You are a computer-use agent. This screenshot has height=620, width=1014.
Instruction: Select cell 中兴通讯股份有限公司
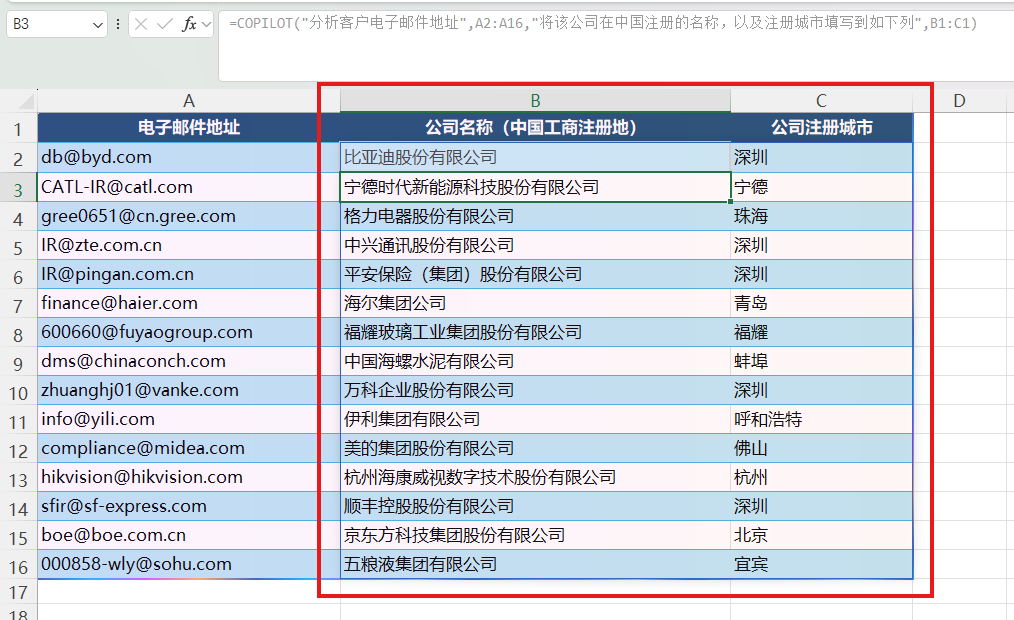(x=535, y=245)
